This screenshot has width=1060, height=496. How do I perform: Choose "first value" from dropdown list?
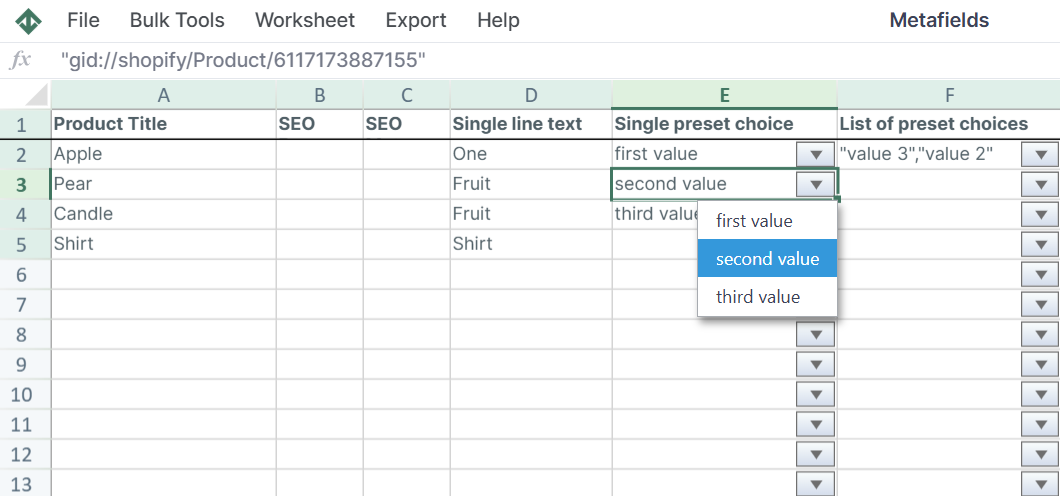754,221
